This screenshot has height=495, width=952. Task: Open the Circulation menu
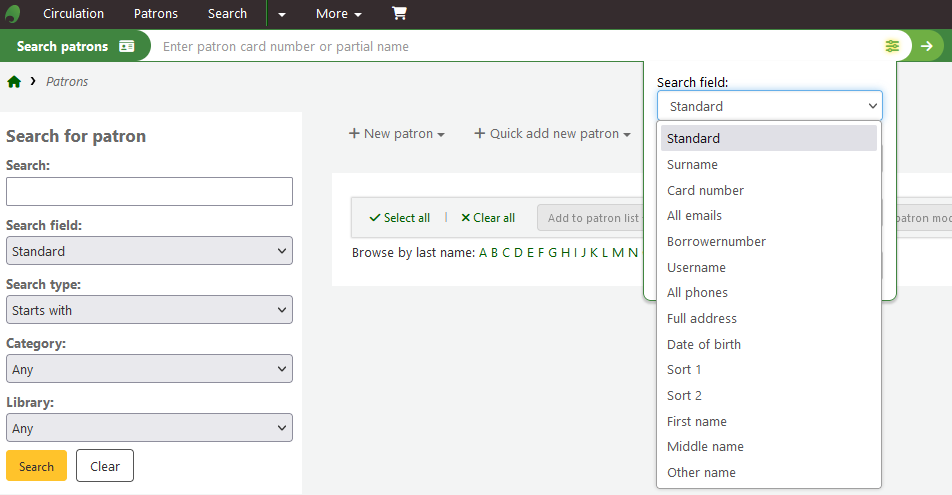click(x=73, y=14)
